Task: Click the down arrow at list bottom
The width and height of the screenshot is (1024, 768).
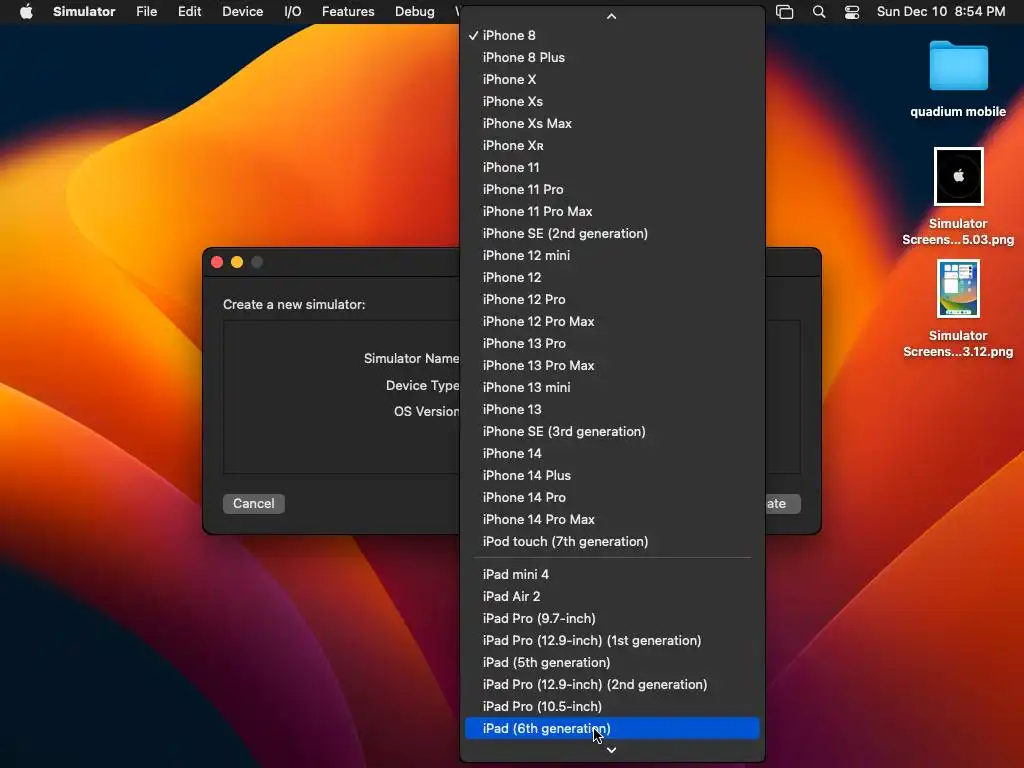Action: [611, 750]
